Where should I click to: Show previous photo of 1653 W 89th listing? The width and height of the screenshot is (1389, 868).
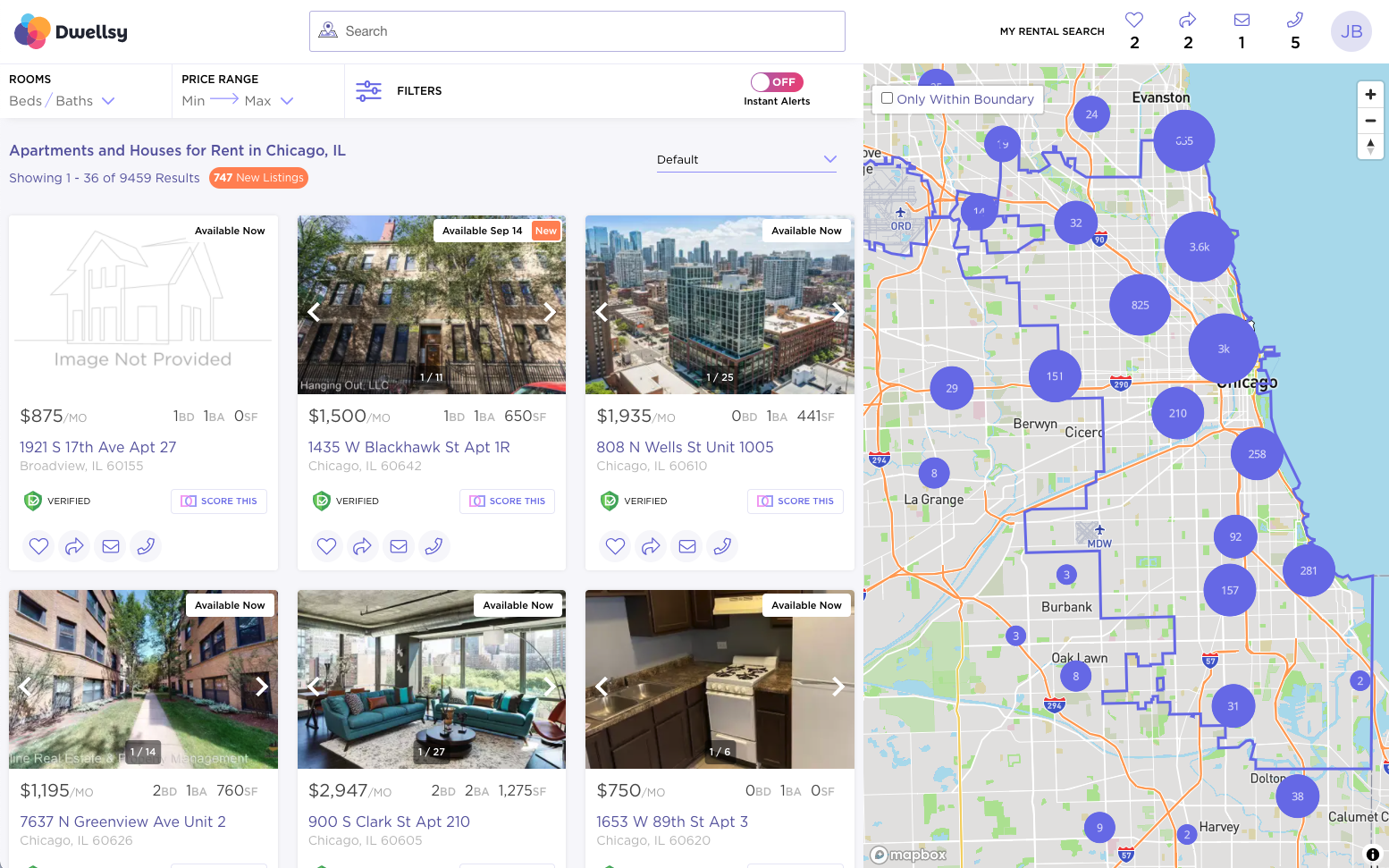(602, 687)
